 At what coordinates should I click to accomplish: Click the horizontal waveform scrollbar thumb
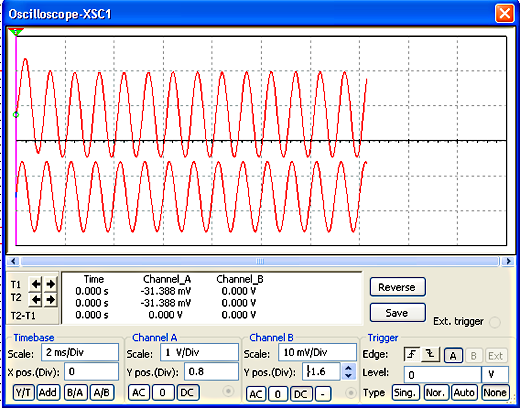[x=260, y=261]
